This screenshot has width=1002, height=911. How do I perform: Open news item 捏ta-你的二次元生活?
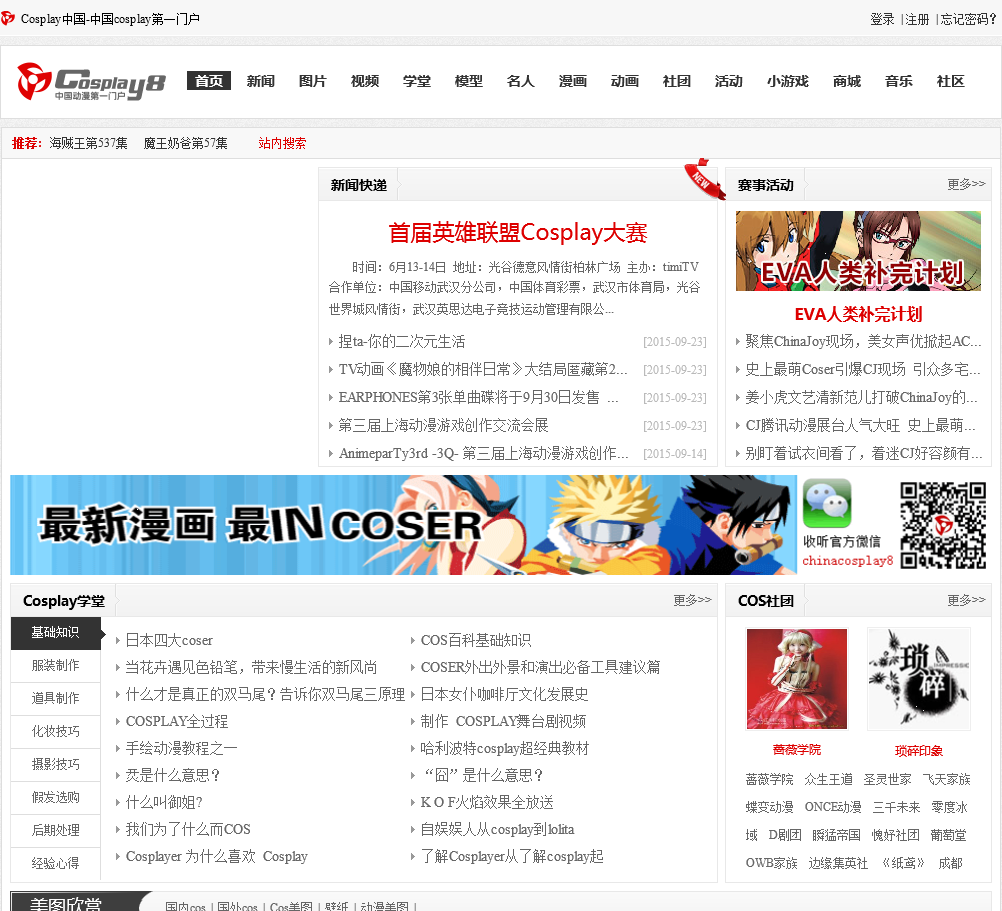401,342
